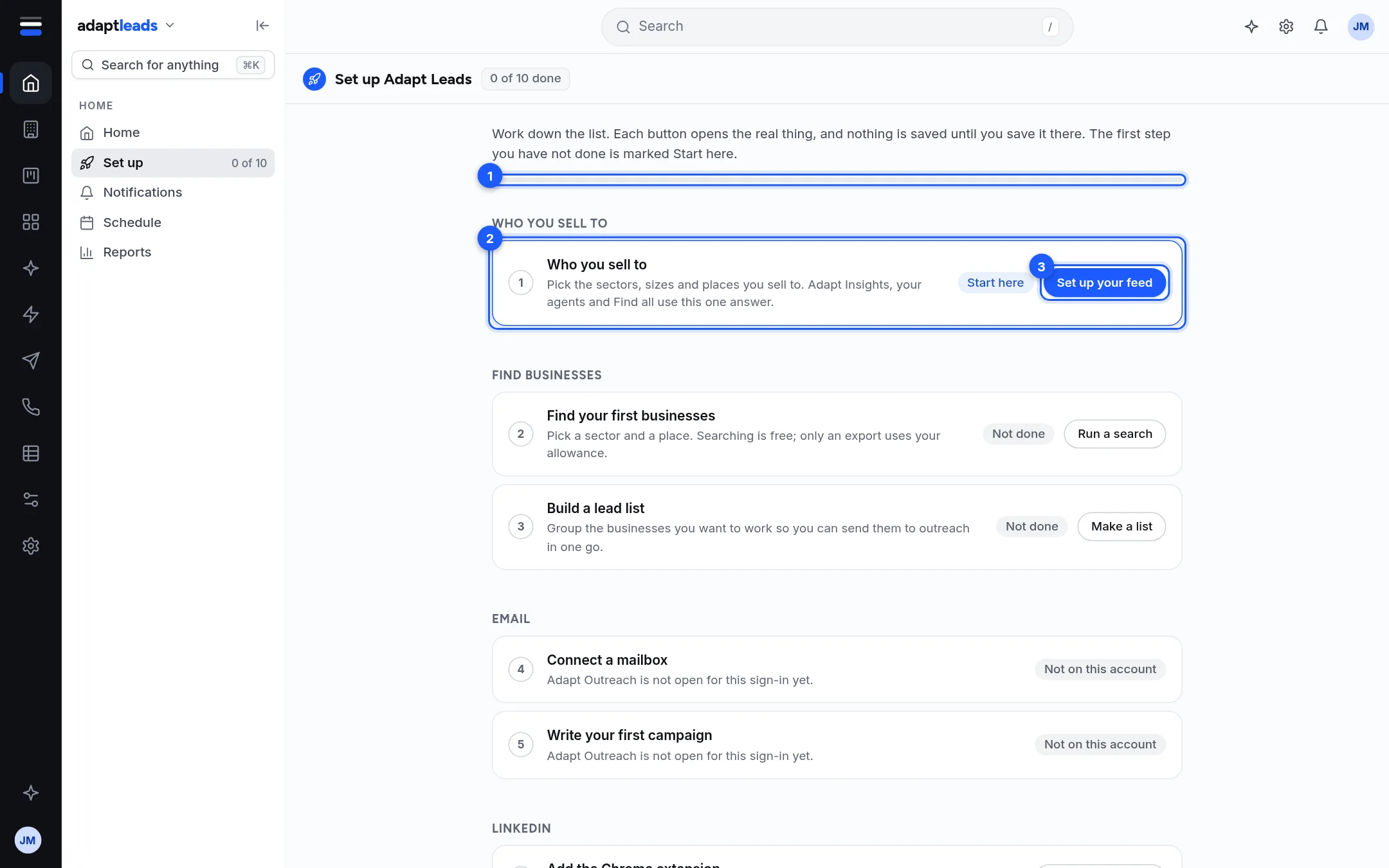Click the Make a list button
1389x868 pixels.
click(x=1121, y=527)
